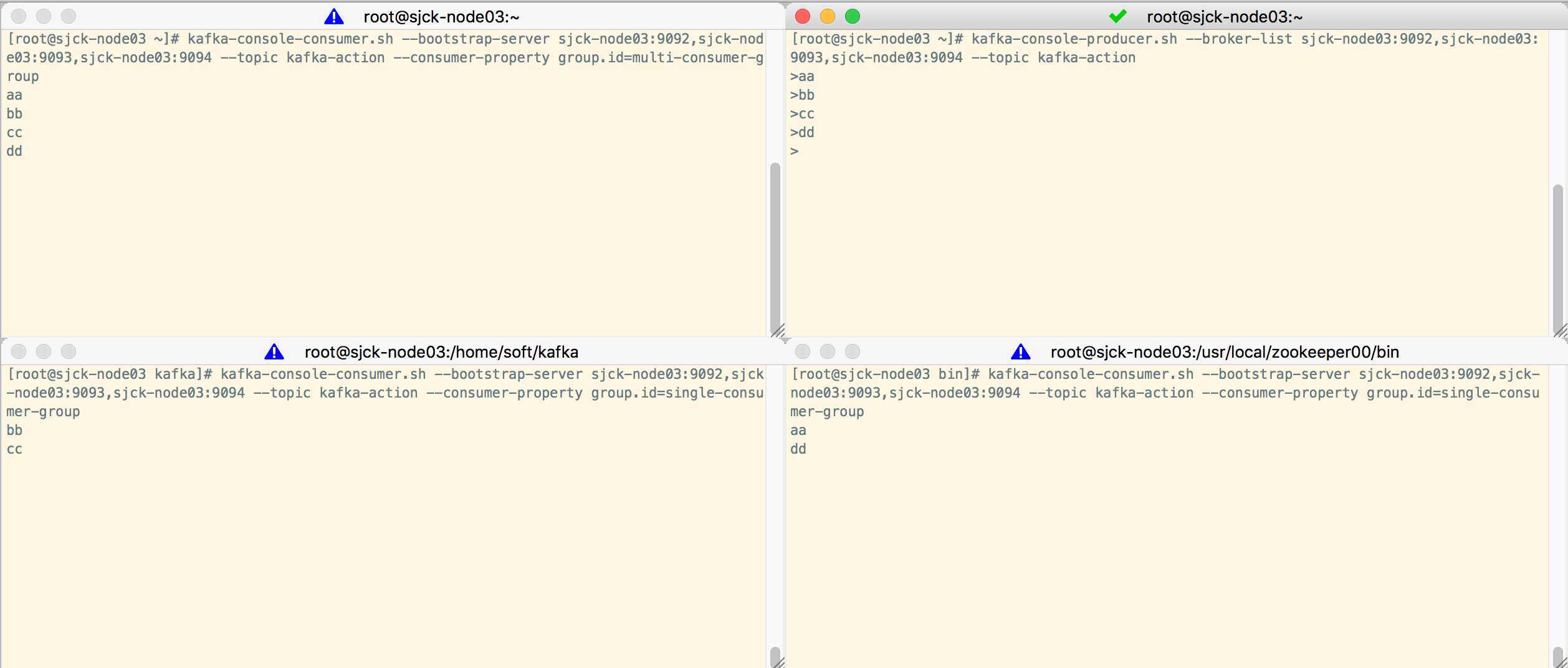Click "kafka-action" topic name in the producer command
Viewport: 1568px width, 668px height.
pyautogui.click(x=1087, y=58)
